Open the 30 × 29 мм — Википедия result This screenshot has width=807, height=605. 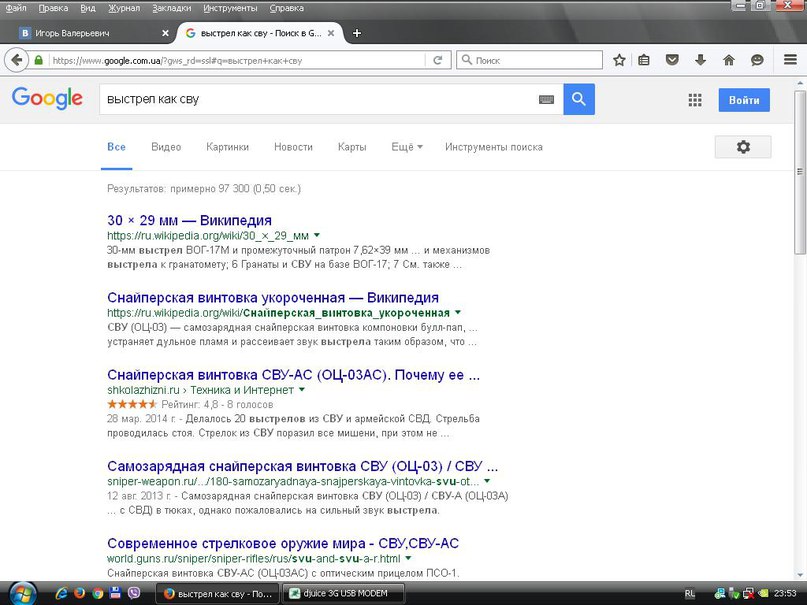click(189, 220)
